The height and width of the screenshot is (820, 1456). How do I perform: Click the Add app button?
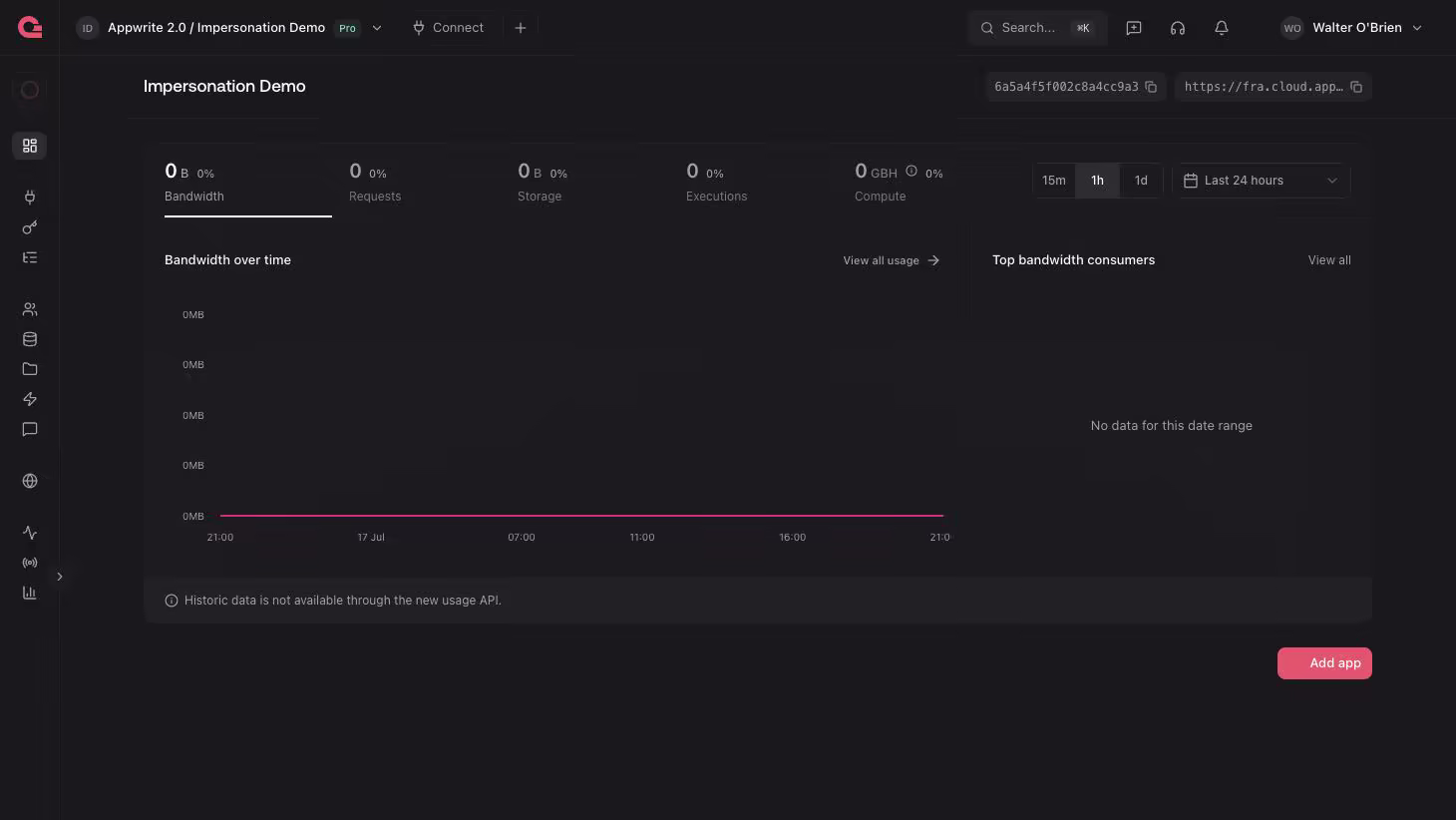1324,663
